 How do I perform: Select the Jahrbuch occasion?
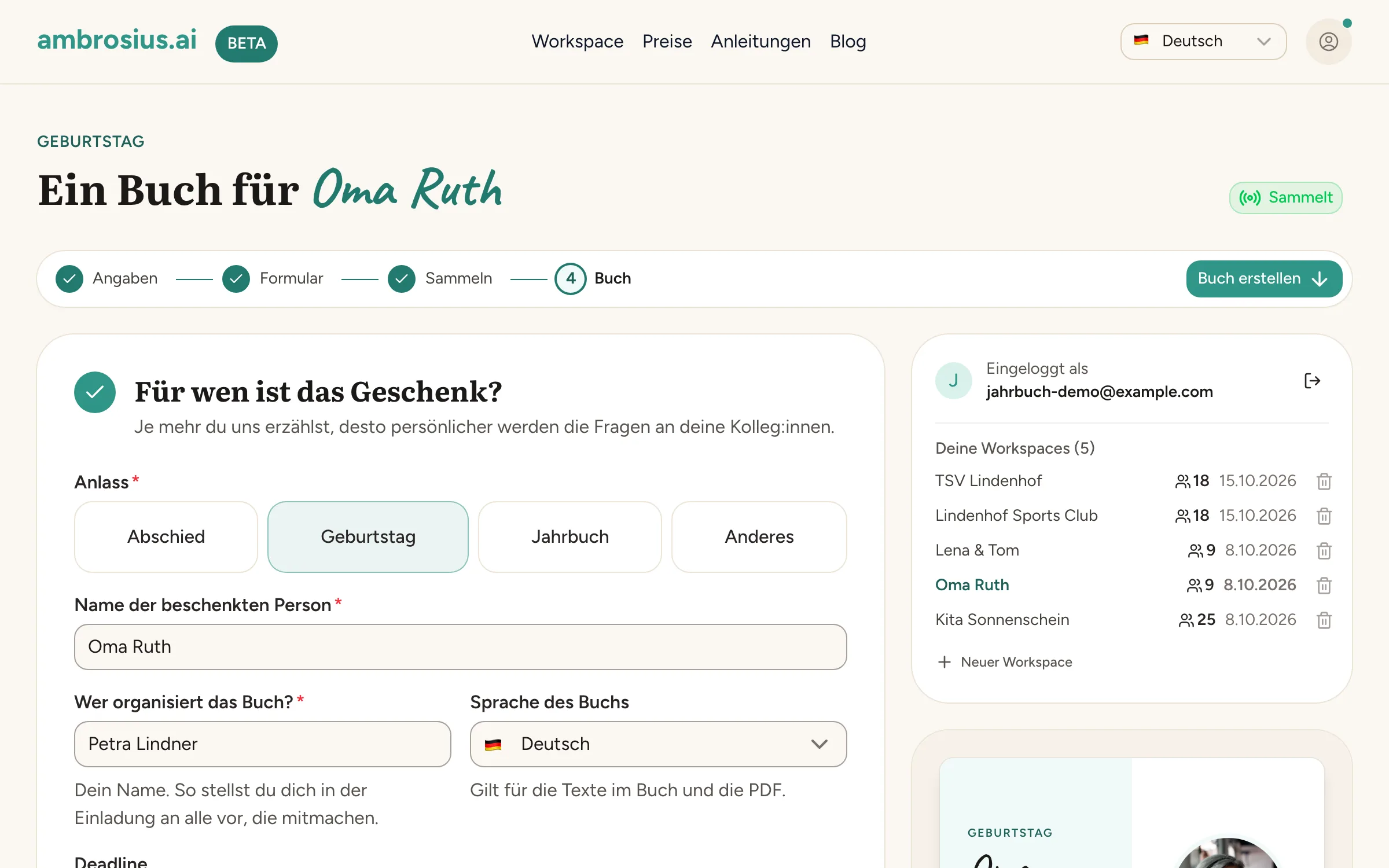(x=570, y=537)
